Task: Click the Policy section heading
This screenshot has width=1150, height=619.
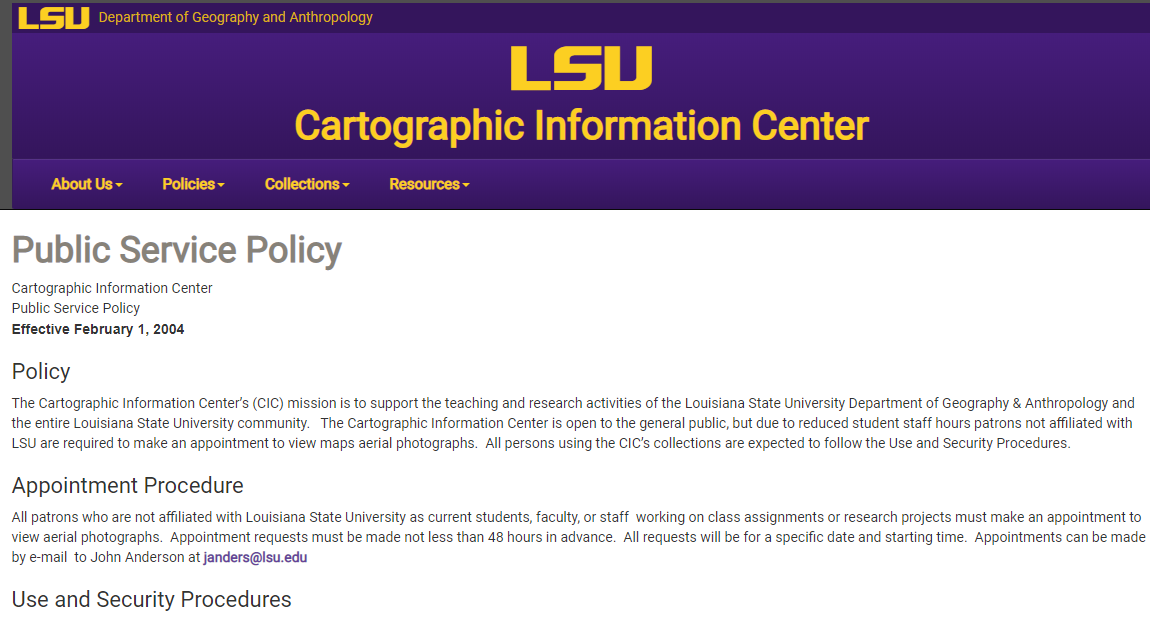Action: pos(41,371)
